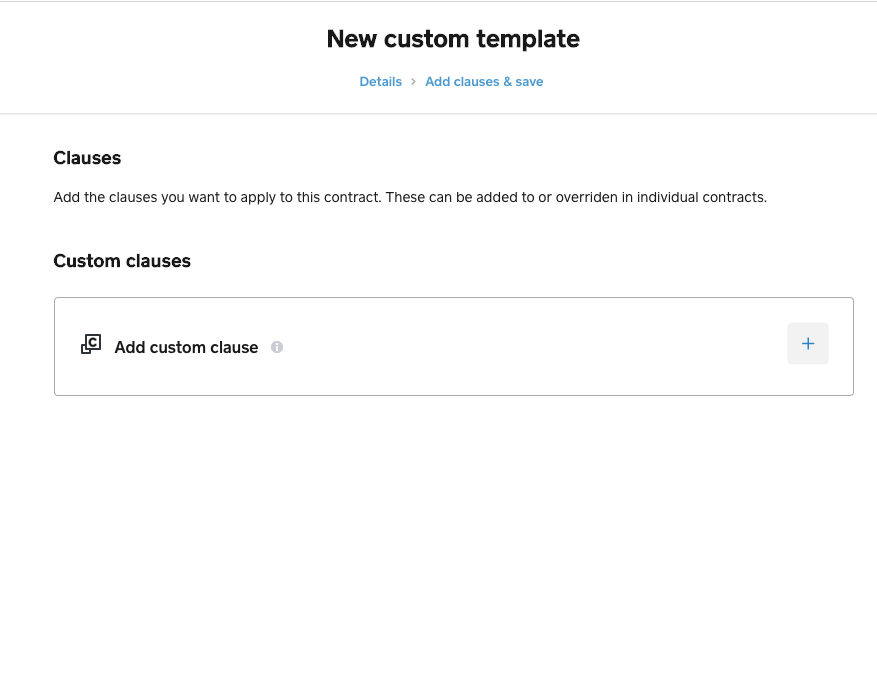
Task: Go back to the Details step
Action: (x=380, y=82)
